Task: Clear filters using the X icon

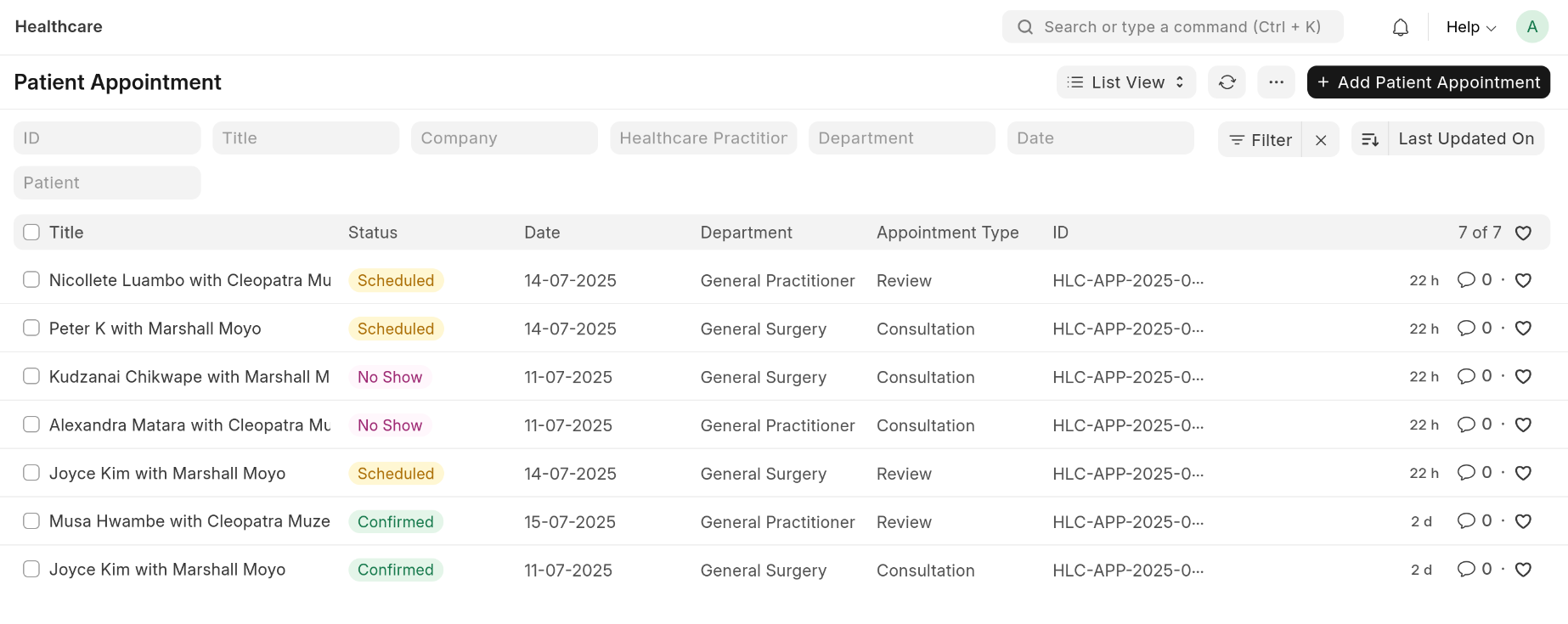Action: [x=1321, y=139]
